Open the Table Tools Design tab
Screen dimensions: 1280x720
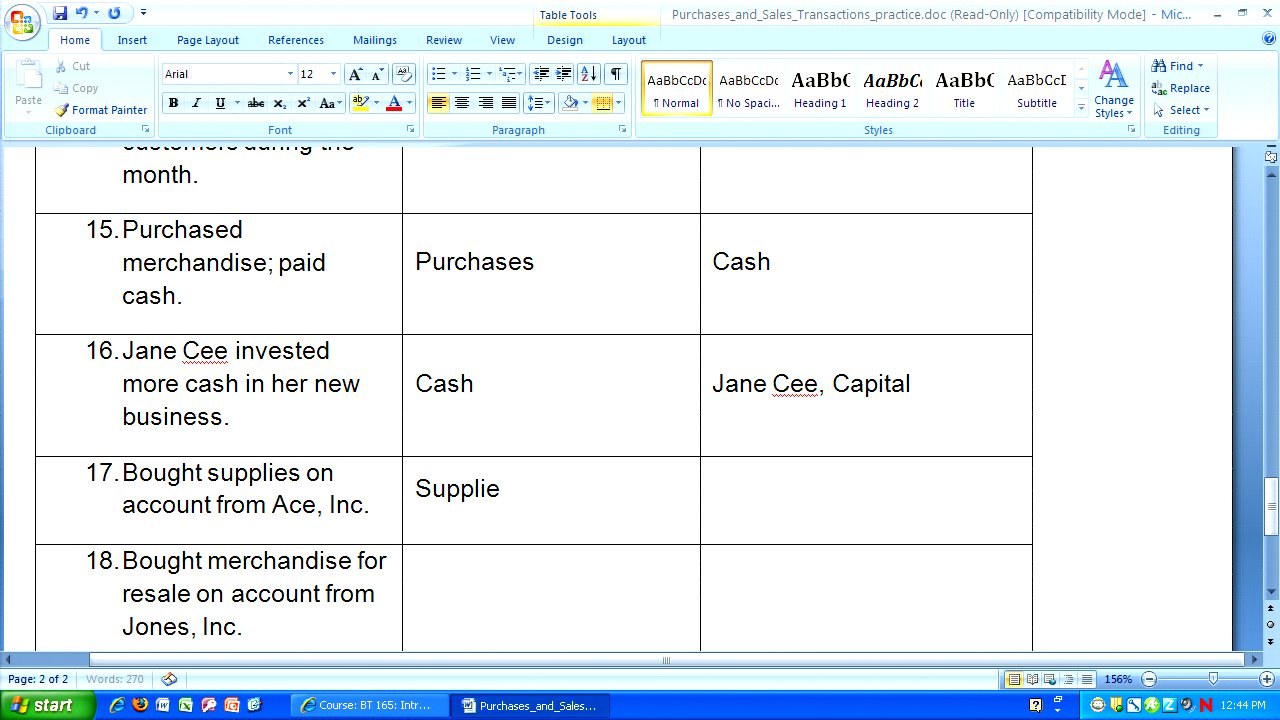coord(564,40)
